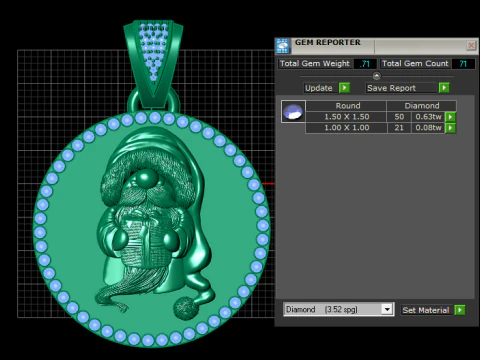Image resolution: width=480 pixels, height=360 pixels.
Task: Open the Diamond (3.52 spg) material dropdown
Action: (x=338, y=309)
